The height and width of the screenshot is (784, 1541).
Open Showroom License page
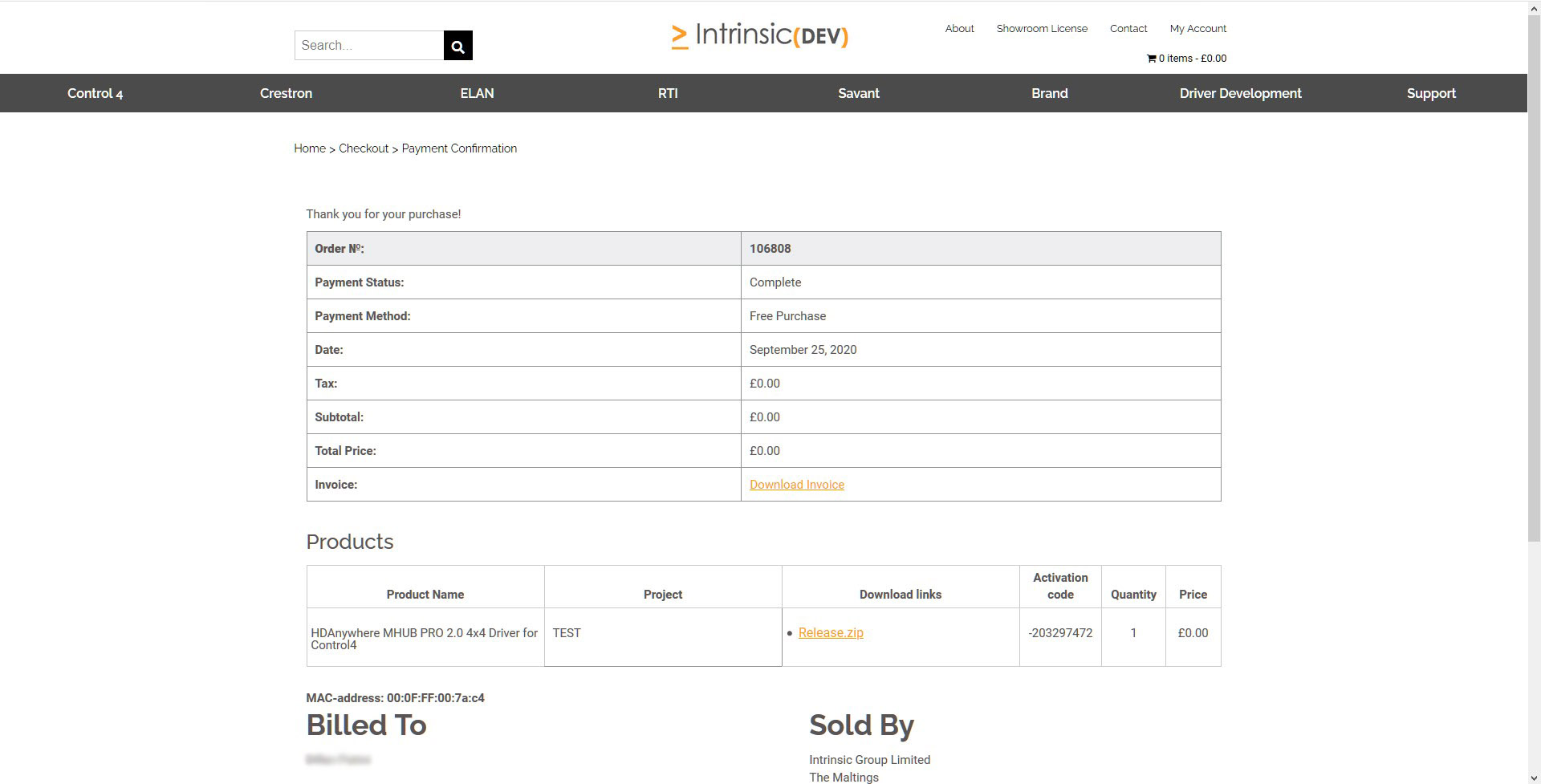point(1042,29)
